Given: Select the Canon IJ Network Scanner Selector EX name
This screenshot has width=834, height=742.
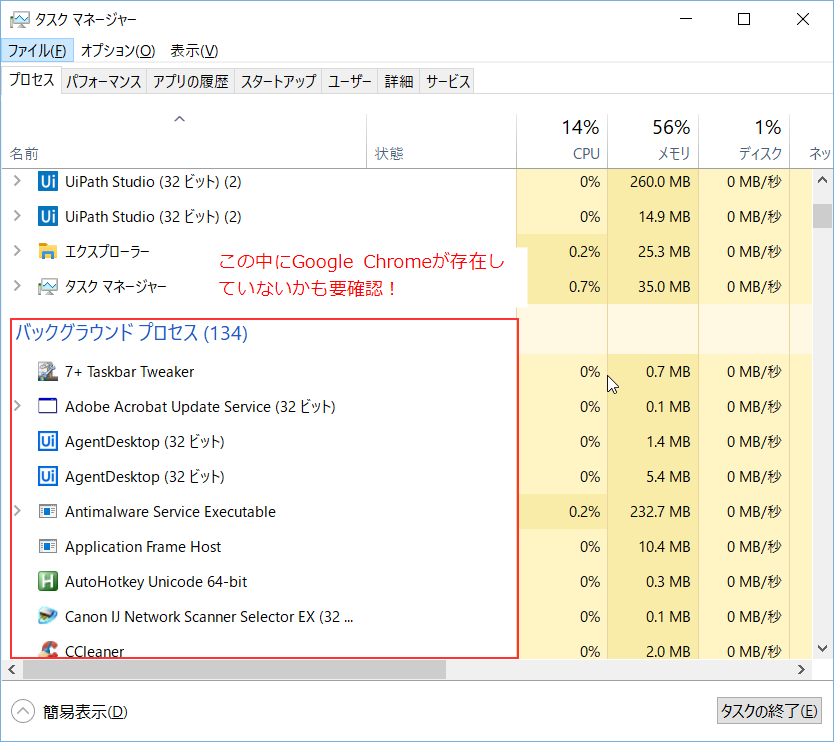Looking at the screenshot, I should (209, 616).
